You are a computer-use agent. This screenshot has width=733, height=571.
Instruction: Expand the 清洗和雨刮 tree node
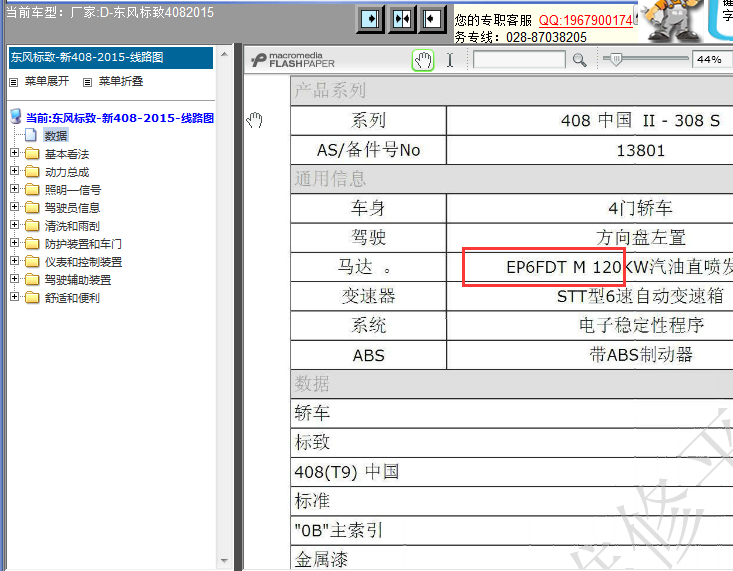tap(14, 225)
